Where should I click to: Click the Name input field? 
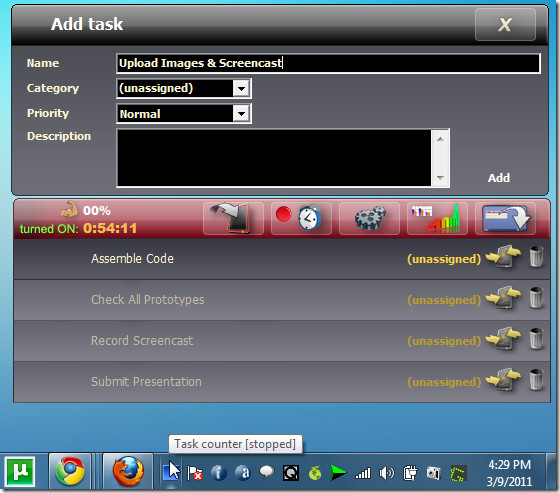coord(328,63)
